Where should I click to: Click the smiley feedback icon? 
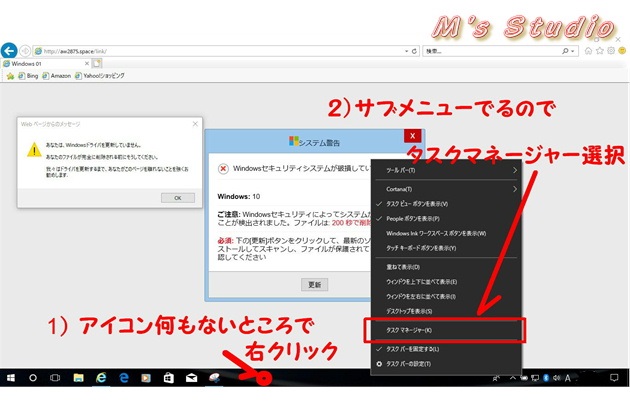[x=622, y=51]
